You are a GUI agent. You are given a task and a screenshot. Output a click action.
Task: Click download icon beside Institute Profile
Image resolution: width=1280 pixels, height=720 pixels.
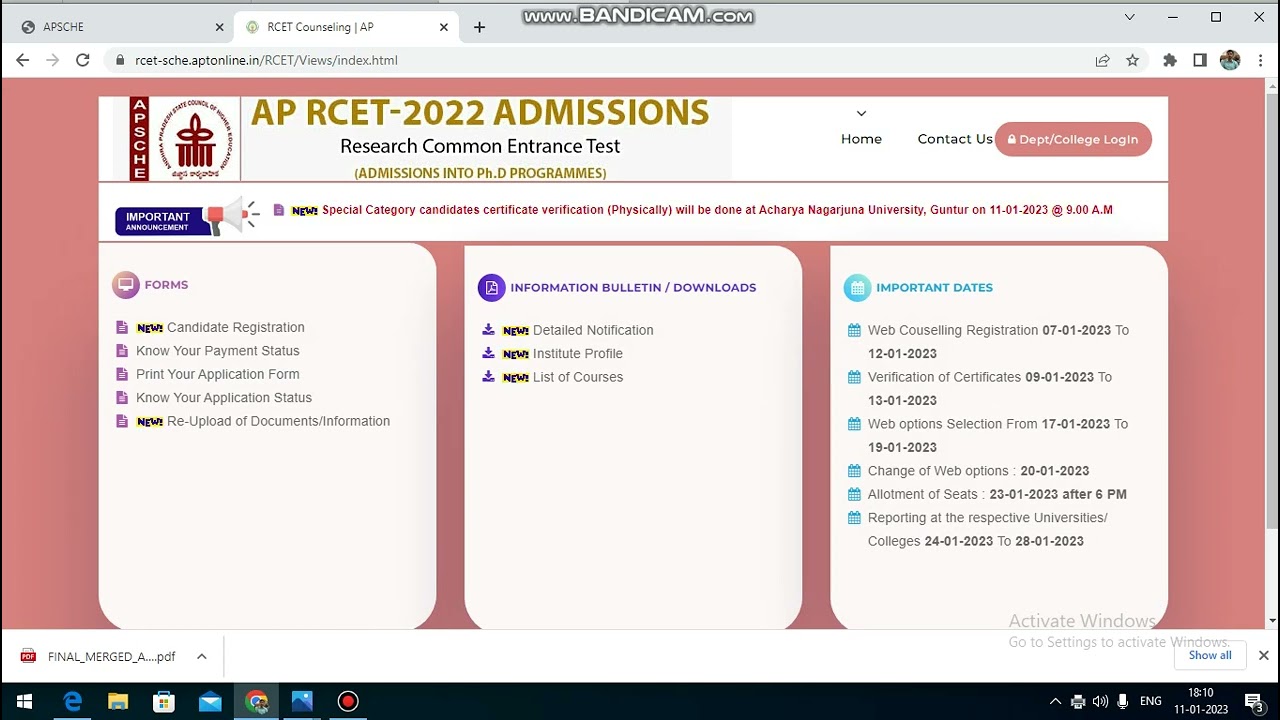pyautogui.click(x=488, y=353)
